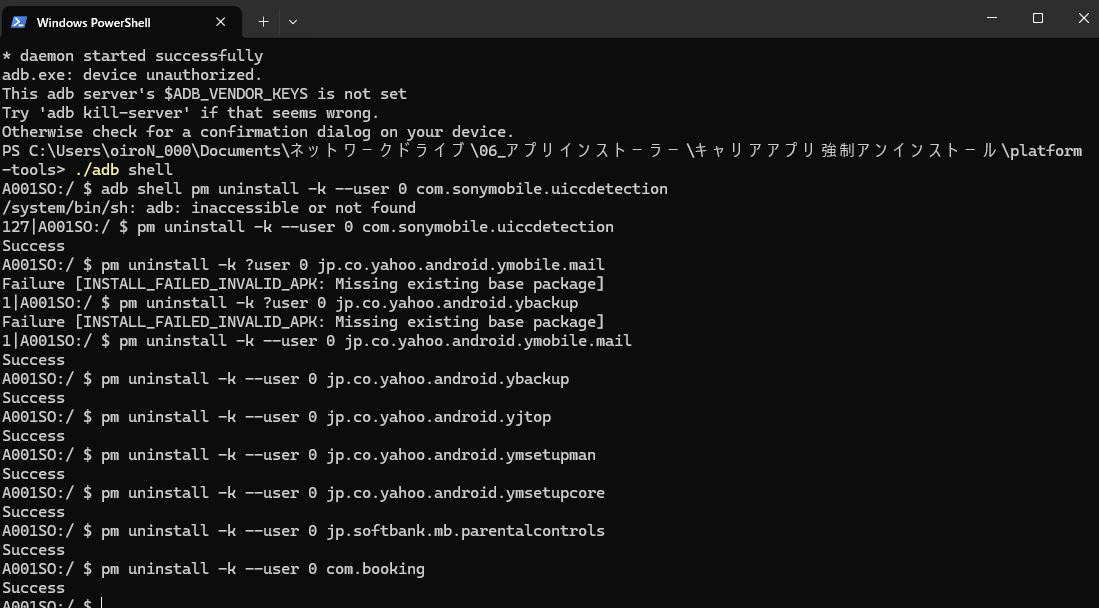The width and height of the screenshot is (1099, 608).
Task: Click the jp.softbank.mb.parentalcontrols command line
Action: coord(303,530)
